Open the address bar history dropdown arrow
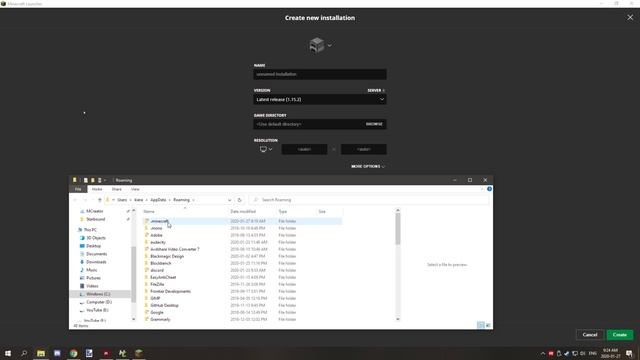The image size is (640, 360). [x=229, y=200]
